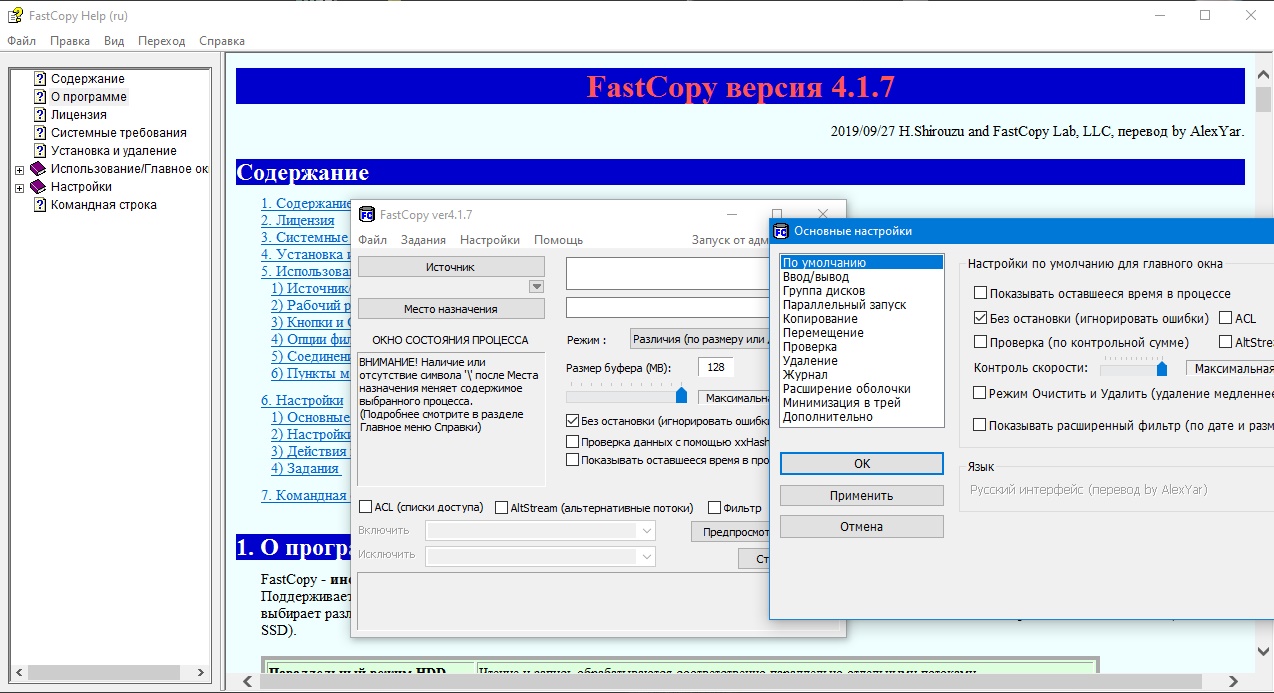
Task: Toggle ACL checkbox in settings dialog
Action: 1226,318
